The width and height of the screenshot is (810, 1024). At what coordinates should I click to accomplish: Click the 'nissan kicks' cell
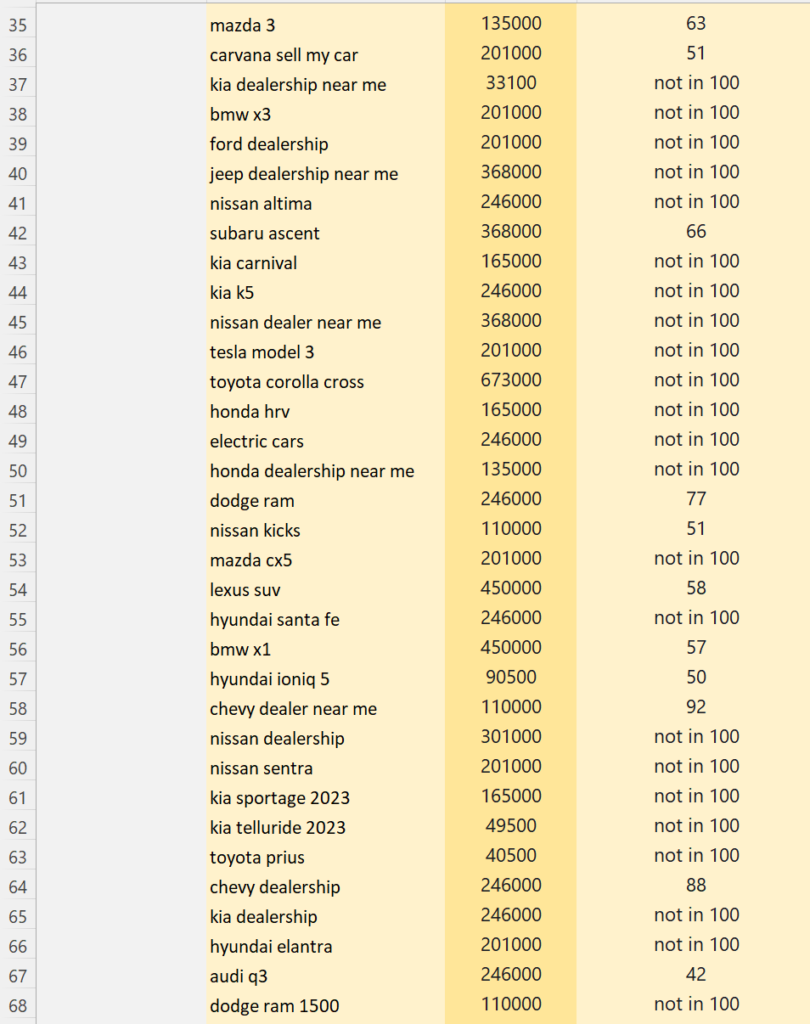click(x=325, y=530)
